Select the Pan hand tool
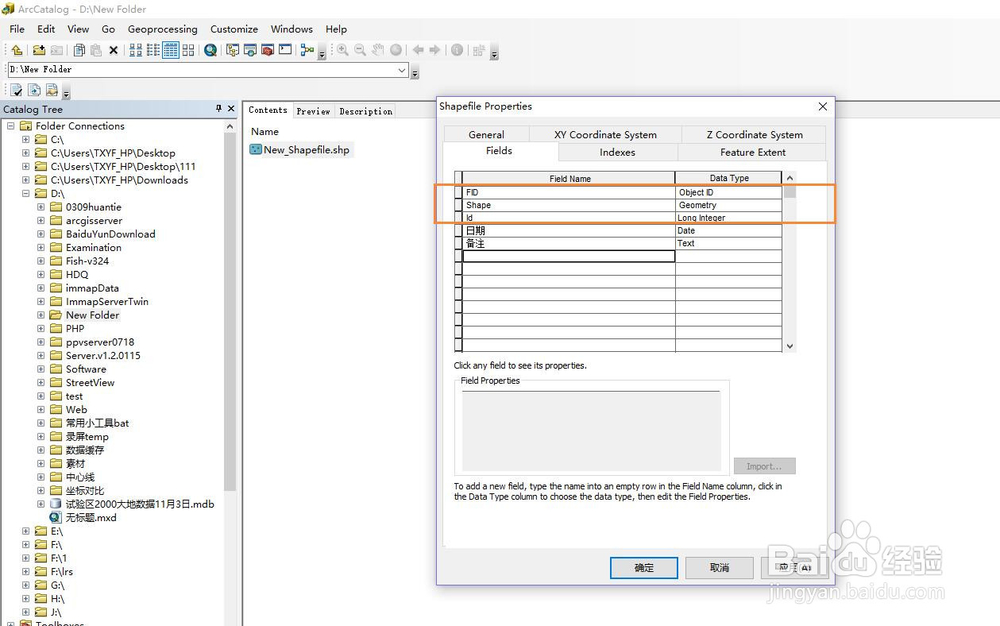Screen dimensions: 1000x626 [x=378, y=50]
